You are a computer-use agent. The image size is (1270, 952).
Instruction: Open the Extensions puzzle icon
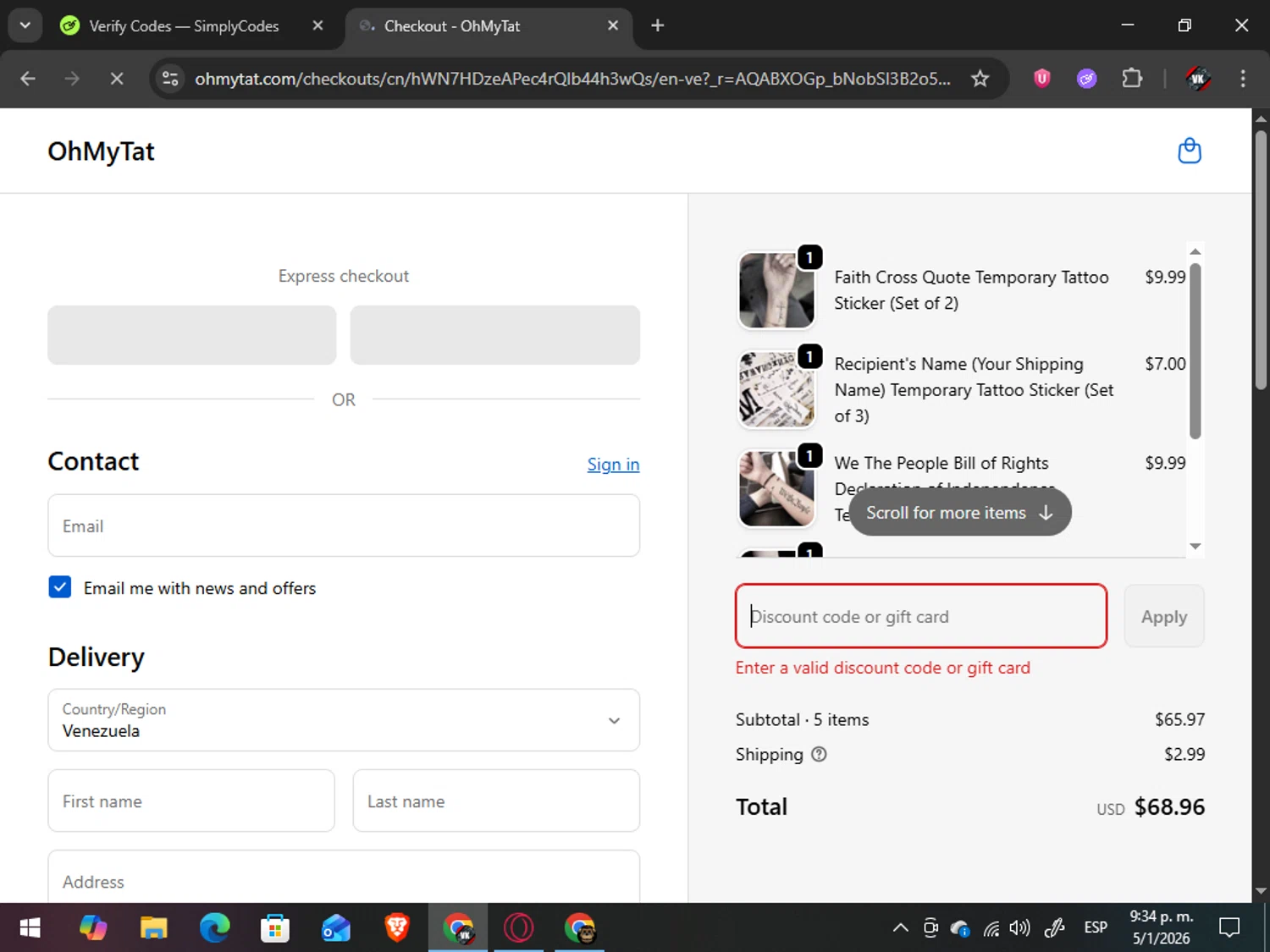click(x=1132, y=79)
